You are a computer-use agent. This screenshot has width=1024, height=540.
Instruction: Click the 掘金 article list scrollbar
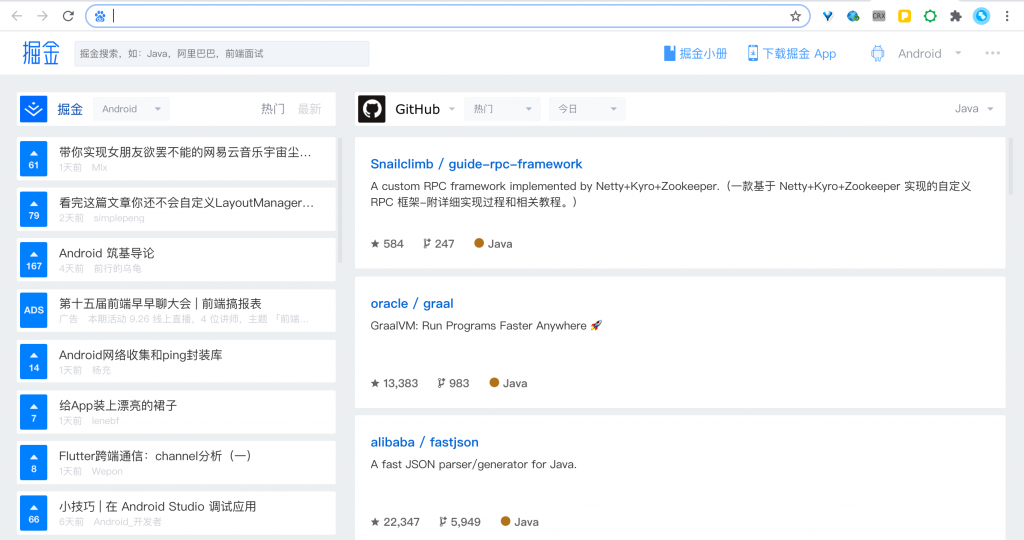[340, 202]
